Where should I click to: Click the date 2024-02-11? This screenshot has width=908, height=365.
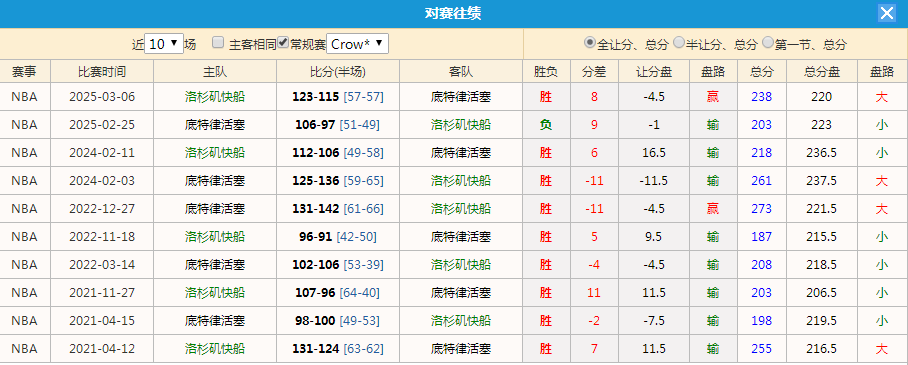(x=102, y=152)
